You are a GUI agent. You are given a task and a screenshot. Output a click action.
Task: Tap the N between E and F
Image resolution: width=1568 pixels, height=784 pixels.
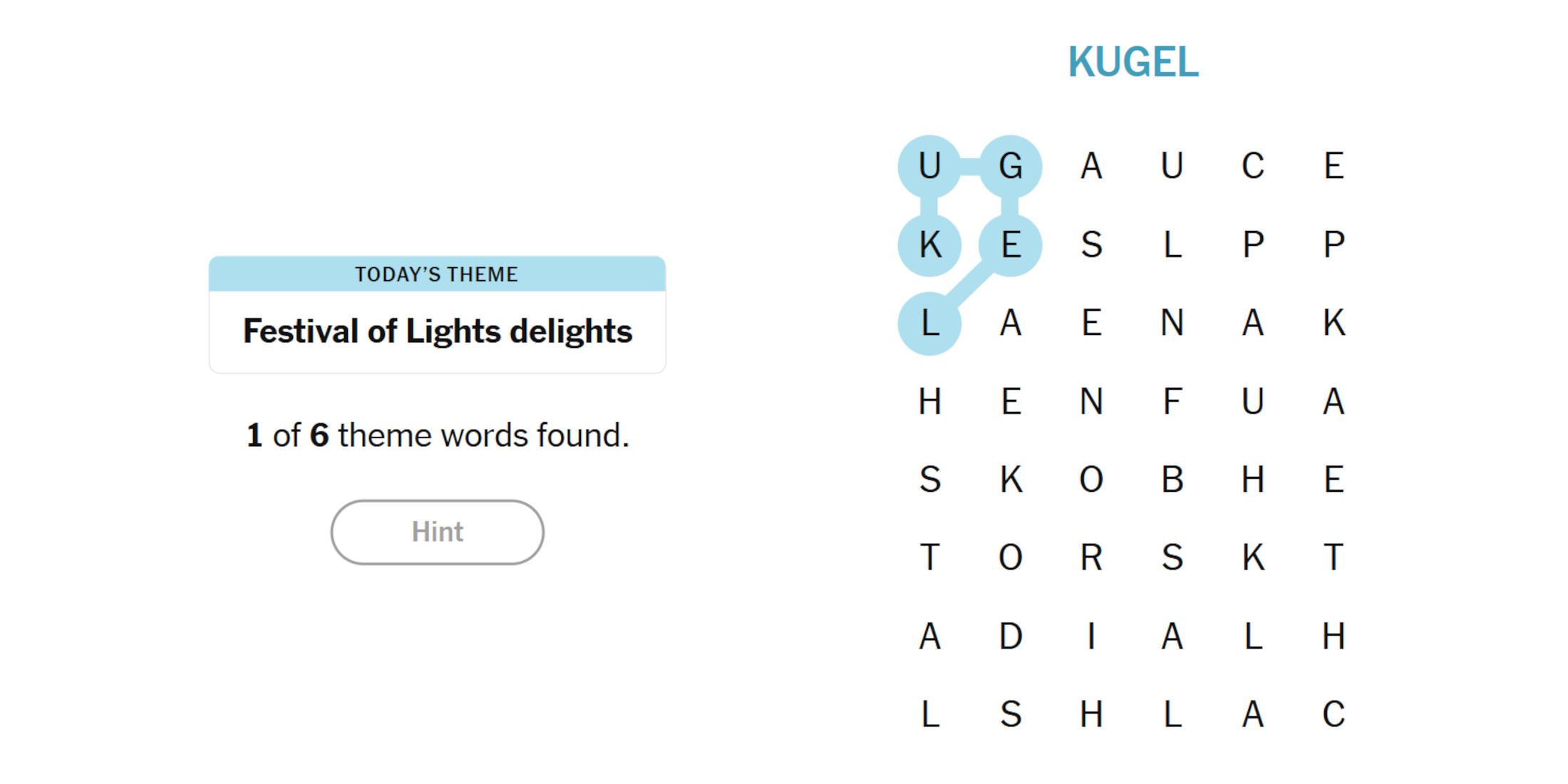tap(1091, 401)
